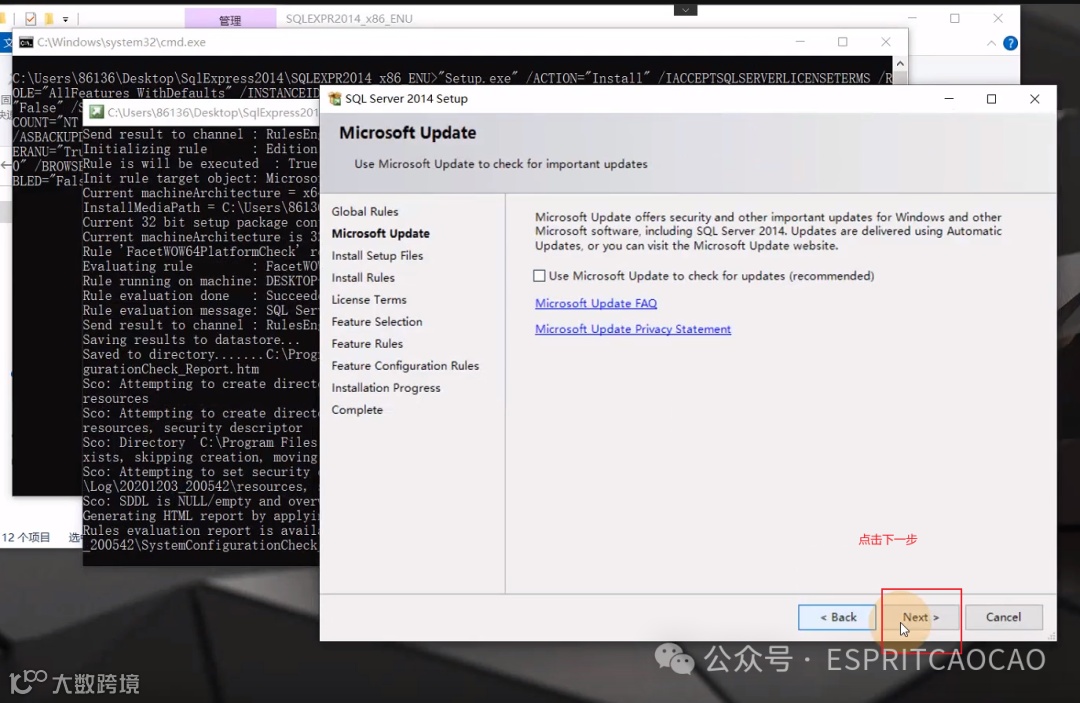The height and width of the screenshot is (703, 1080).
Task: Minimize the SQL Server 2014 Setup window
Action: [x=949, y=98]
